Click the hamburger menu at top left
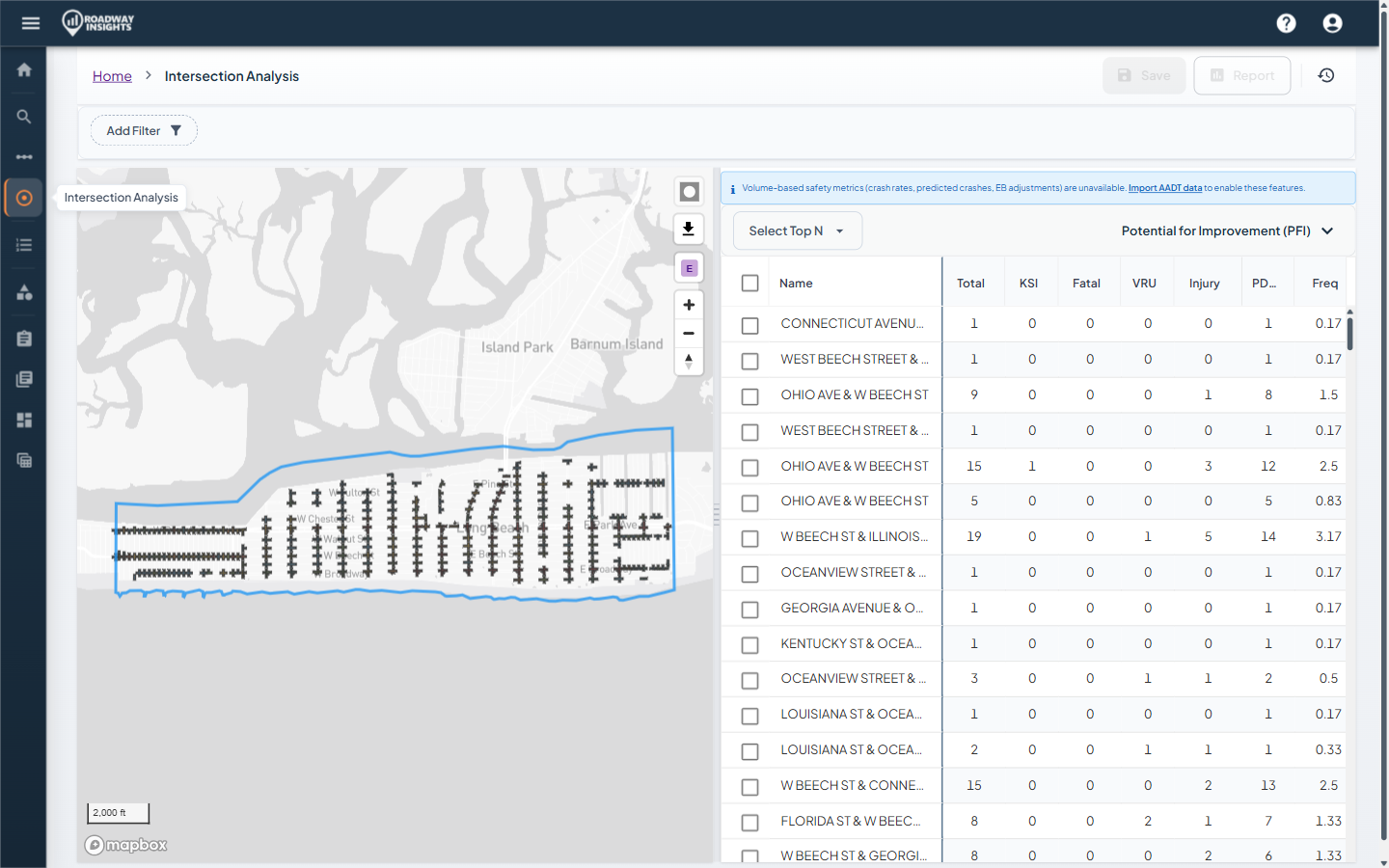This screenshot has height=868, width=1389. [x=31, y=22]
